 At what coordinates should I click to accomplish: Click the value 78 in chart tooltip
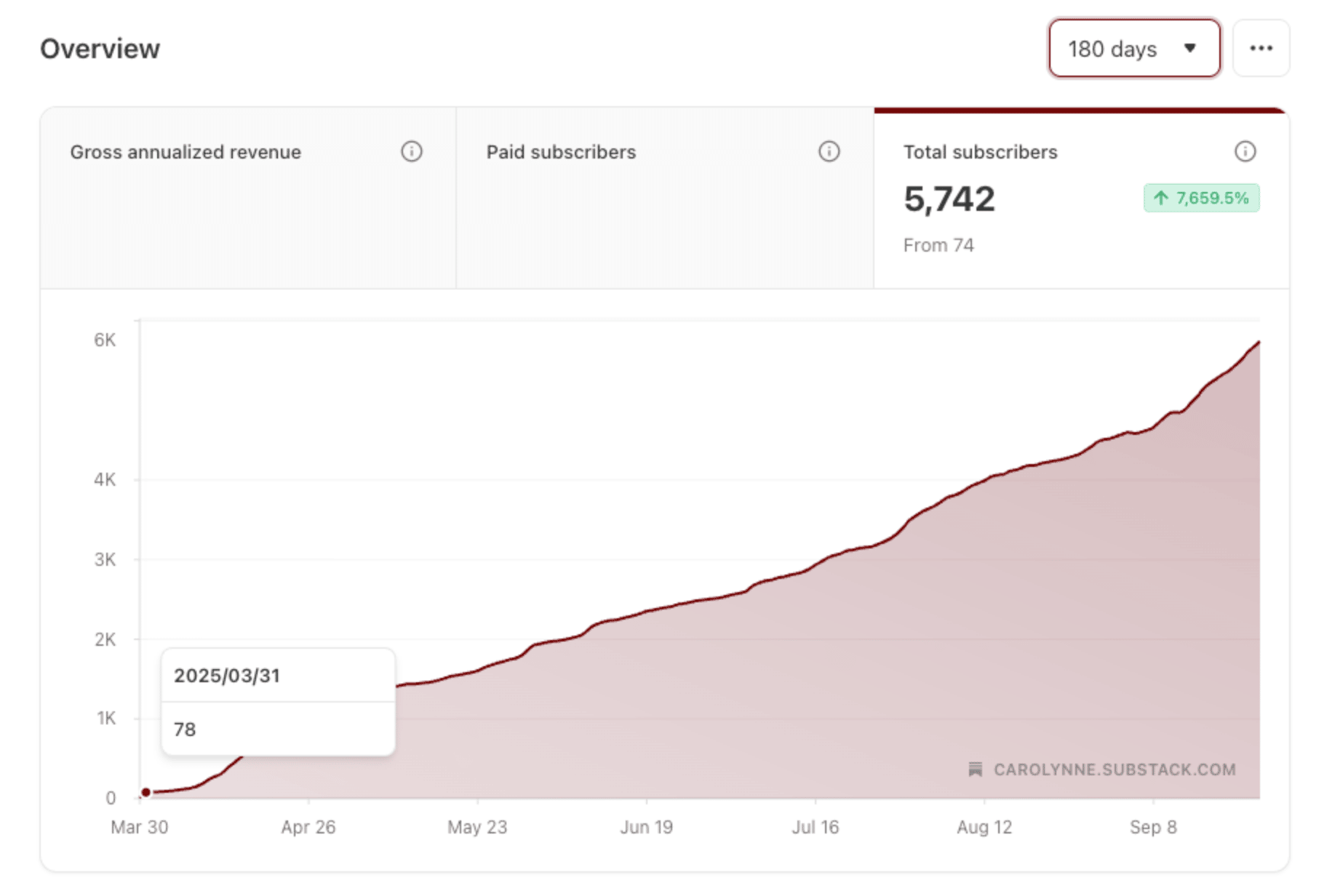185,729
